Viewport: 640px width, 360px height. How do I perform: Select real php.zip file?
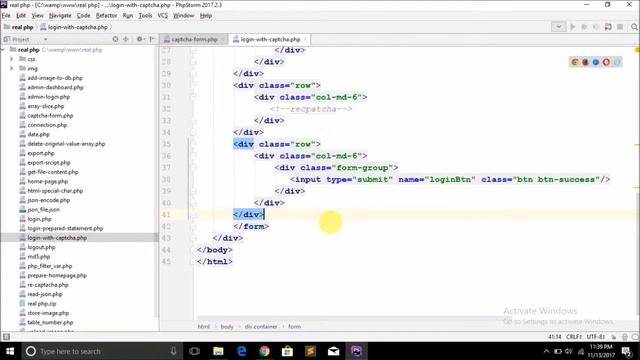click(x=42, y=304)
